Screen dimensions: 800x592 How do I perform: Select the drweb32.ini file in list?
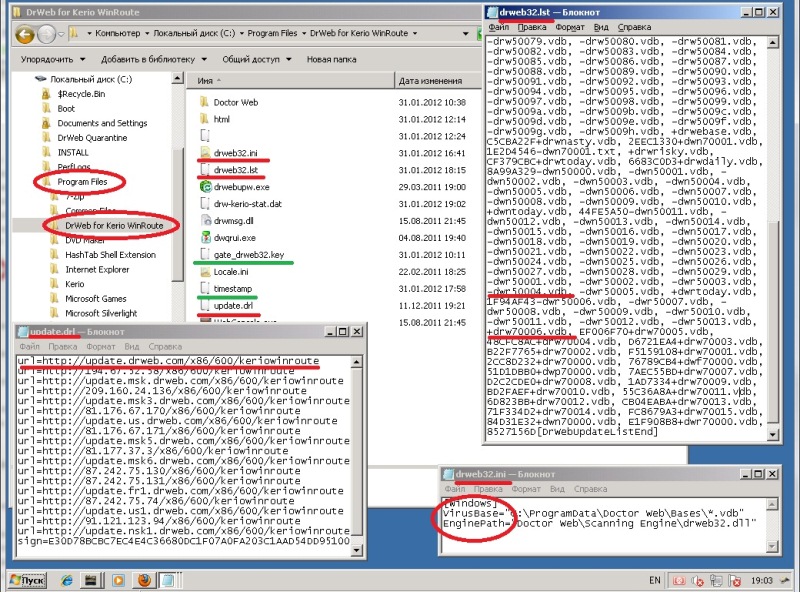[235, 152]
